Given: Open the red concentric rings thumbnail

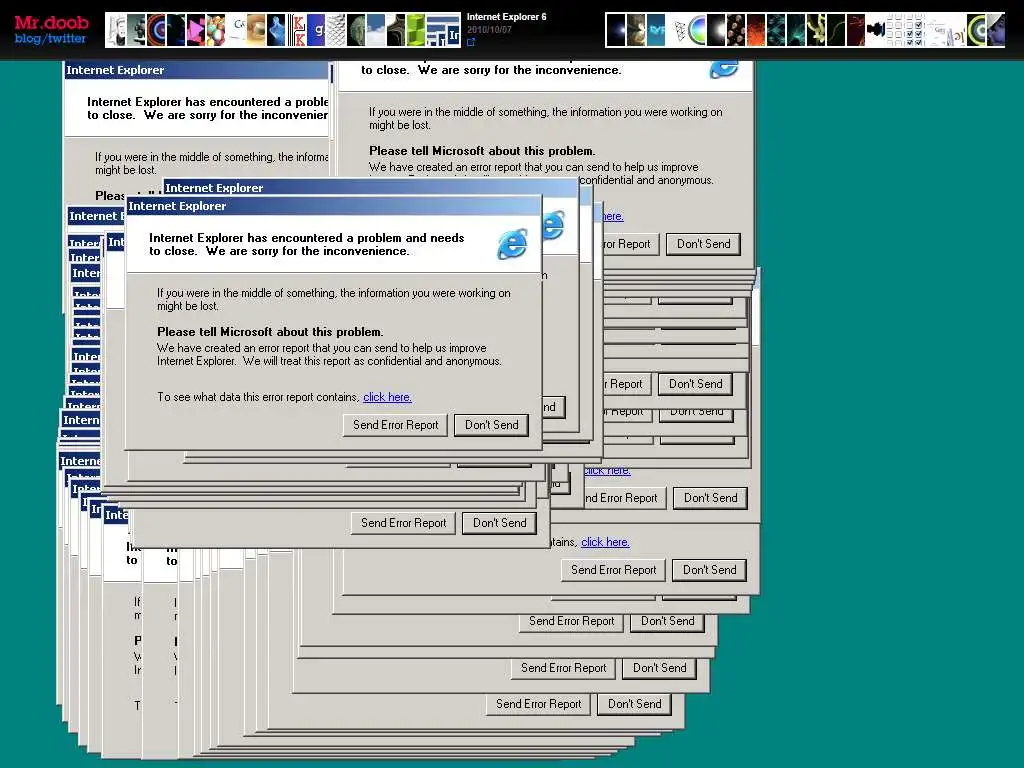Looking at the screenshot, I should pos(157,30).
